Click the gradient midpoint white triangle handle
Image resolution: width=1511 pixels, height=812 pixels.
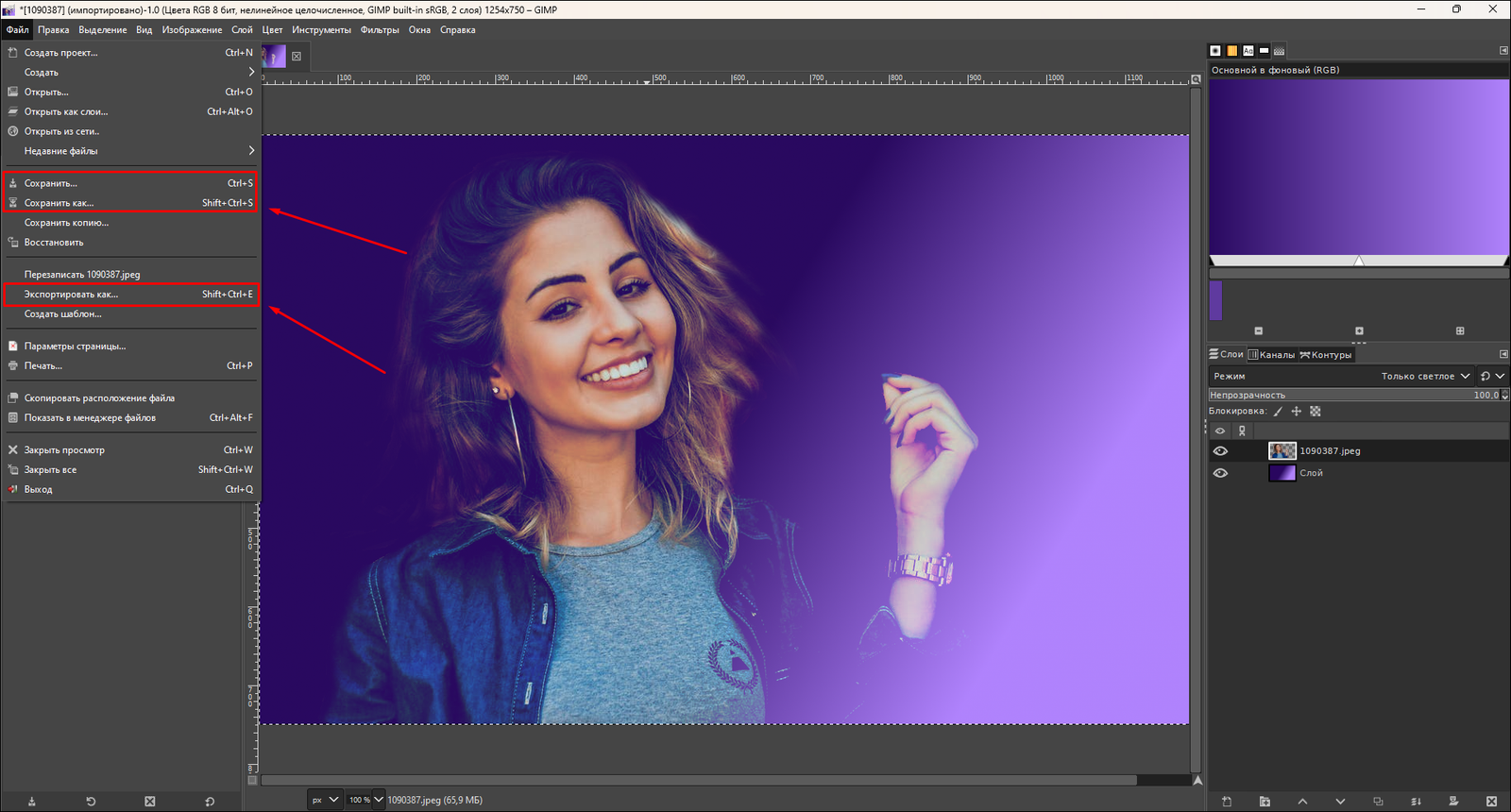[1359, 261]
